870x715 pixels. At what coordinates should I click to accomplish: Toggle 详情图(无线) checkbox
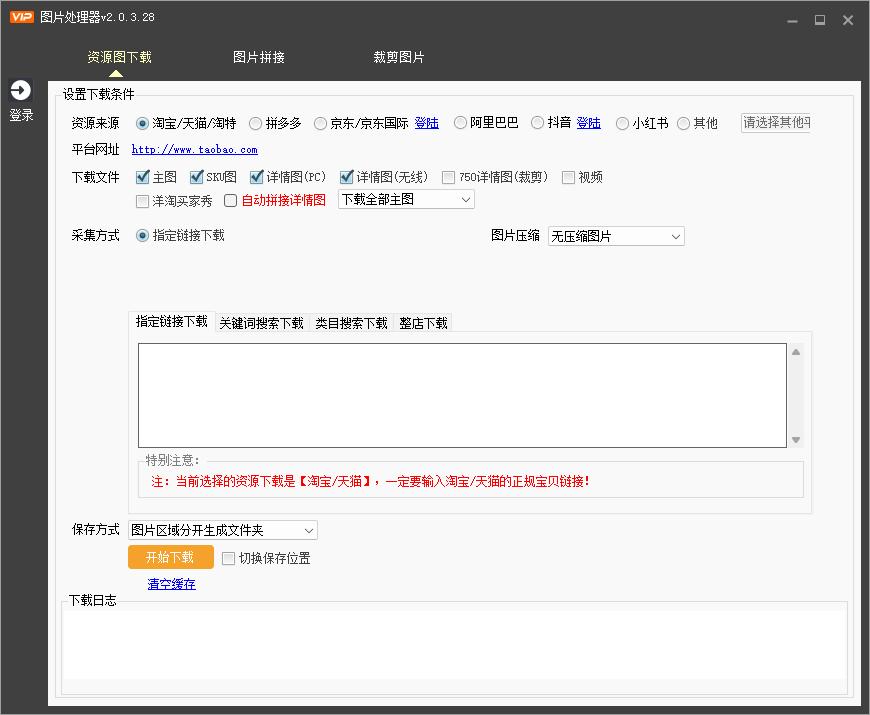pos(346,177)
